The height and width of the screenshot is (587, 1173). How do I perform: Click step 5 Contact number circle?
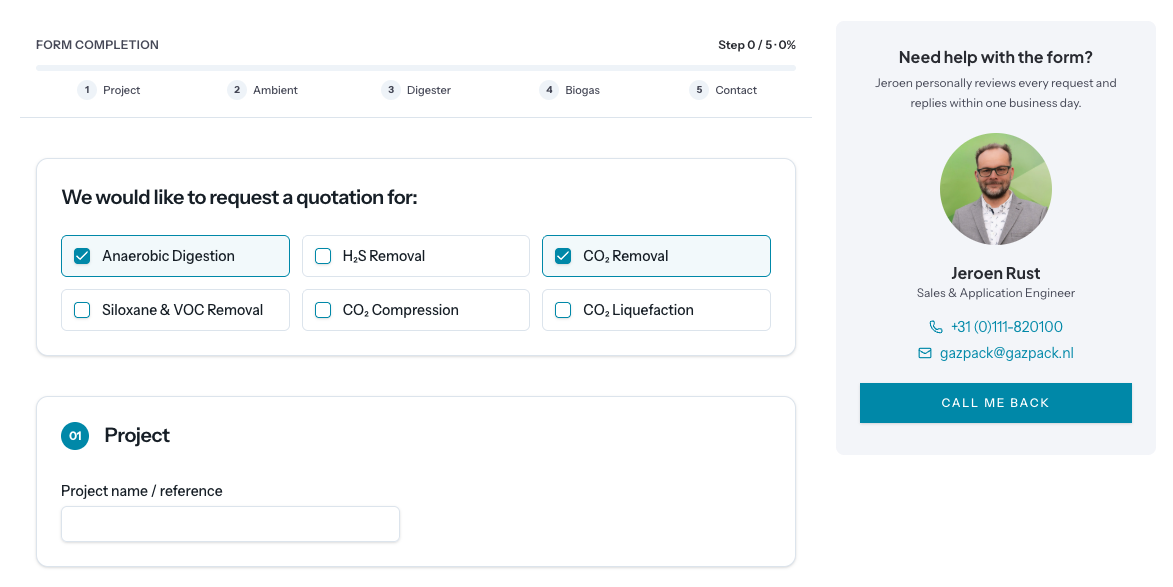(x=699, y=90)
